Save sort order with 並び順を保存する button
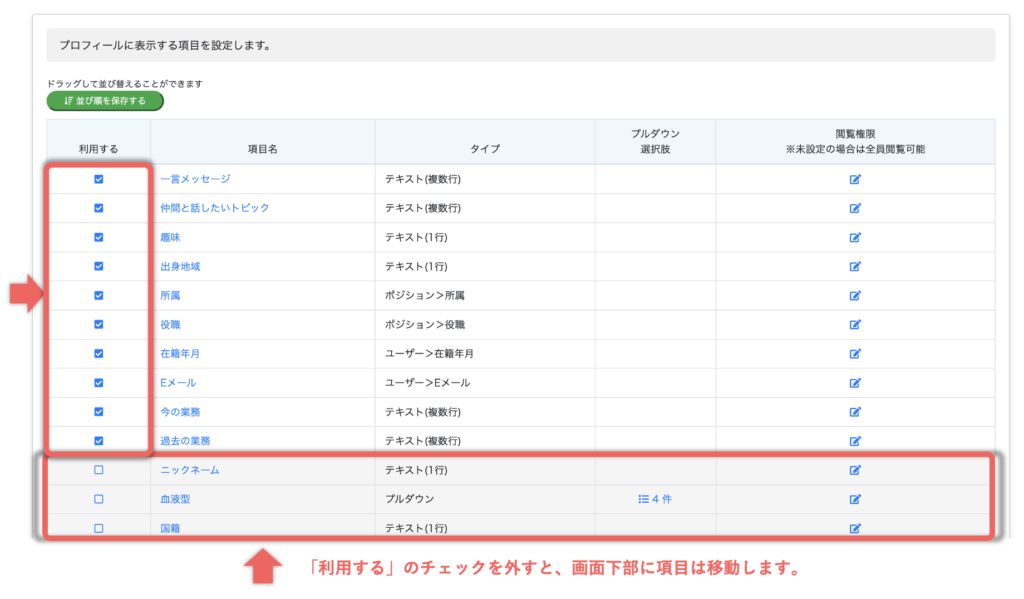 pyautogui.click(x=105, y=101)
